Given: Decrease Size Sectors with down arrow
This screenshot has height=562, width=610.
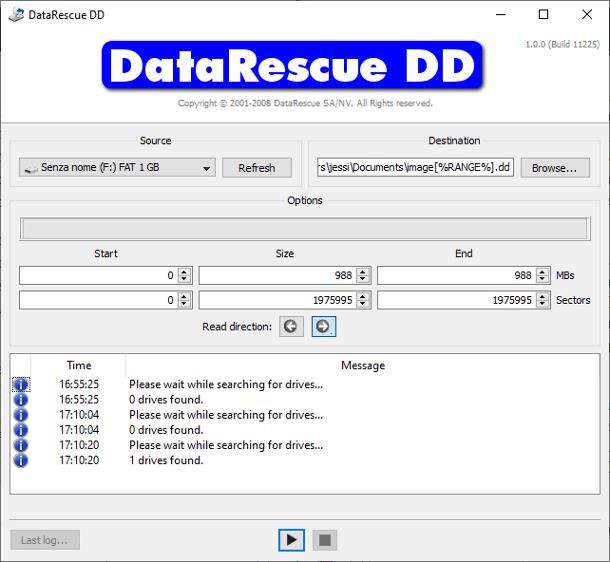Looking at the screenshot, I should point(363,304).
